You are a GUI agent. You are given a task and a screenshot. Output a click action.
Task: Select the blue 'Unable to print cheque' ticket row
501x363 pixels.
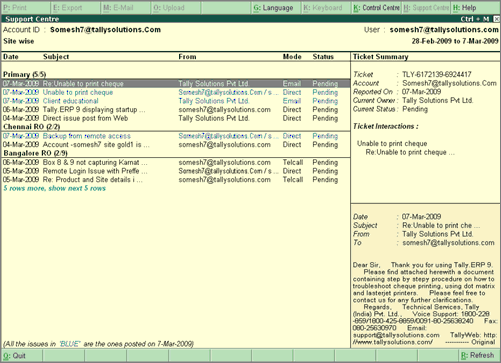(x=176, y=92)
